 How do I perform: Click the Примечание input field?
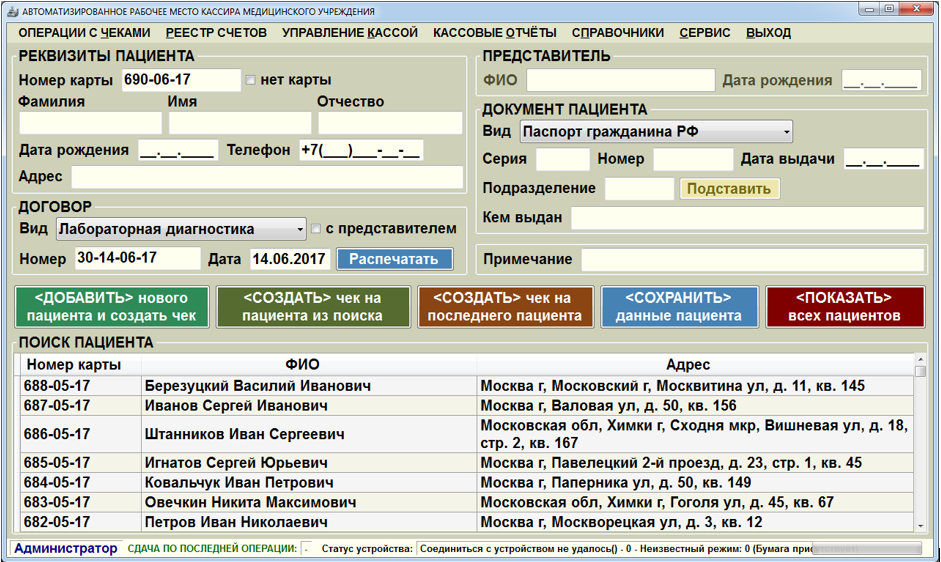coord(753,259)
